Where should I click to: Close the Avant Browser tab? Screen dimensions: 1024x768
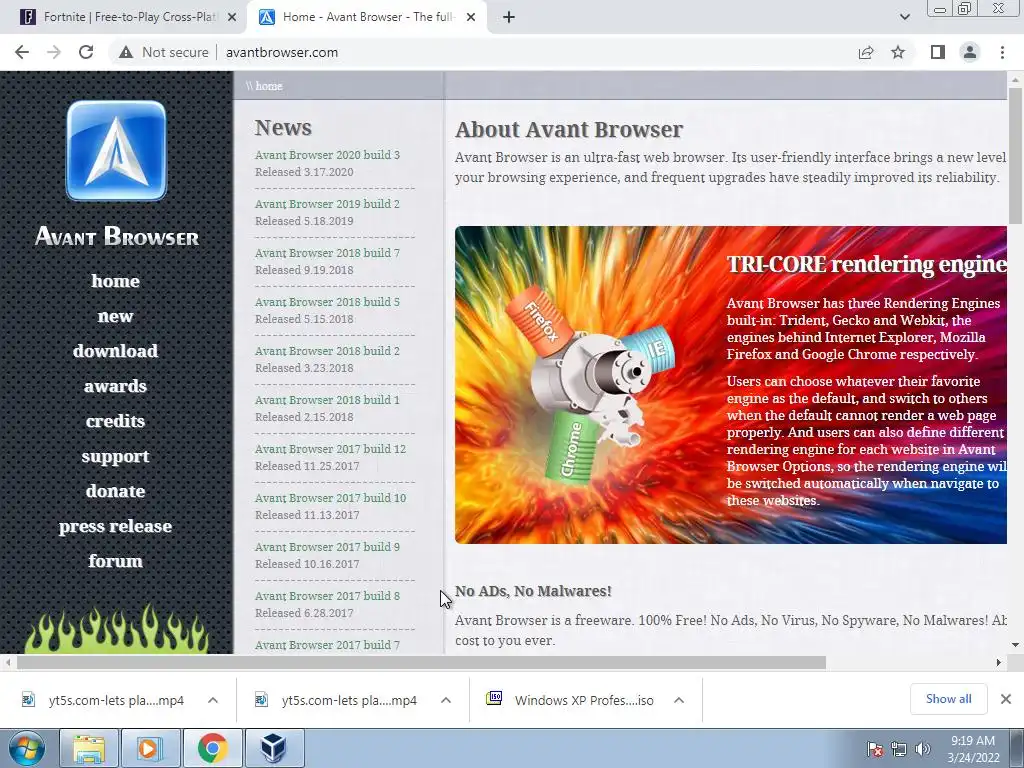pos(471,18)
